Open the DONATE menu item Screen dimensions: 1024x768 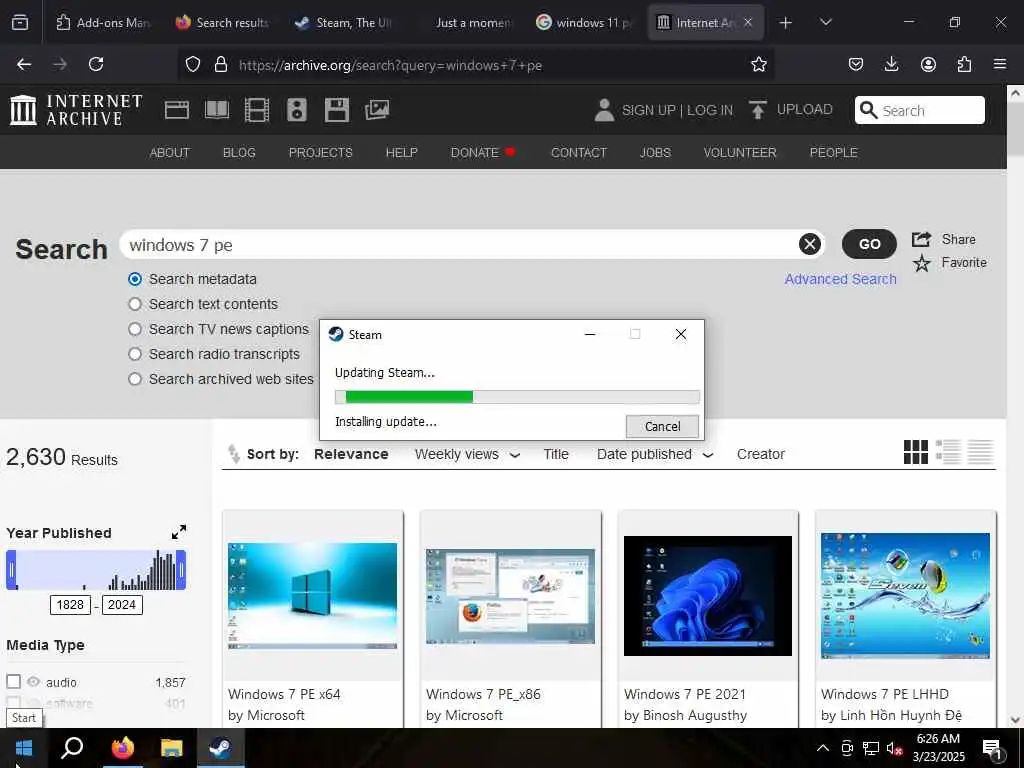tap(483, 152)
